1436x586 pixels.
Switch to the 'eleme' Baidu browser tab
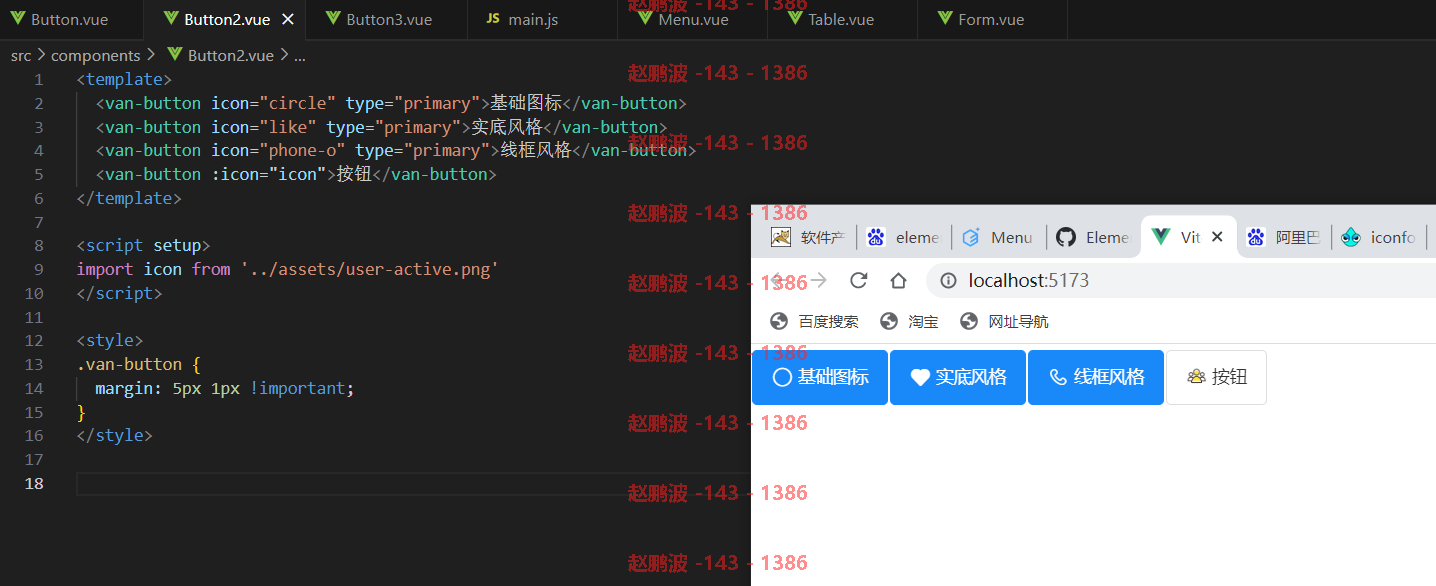(x=903, y=237)
